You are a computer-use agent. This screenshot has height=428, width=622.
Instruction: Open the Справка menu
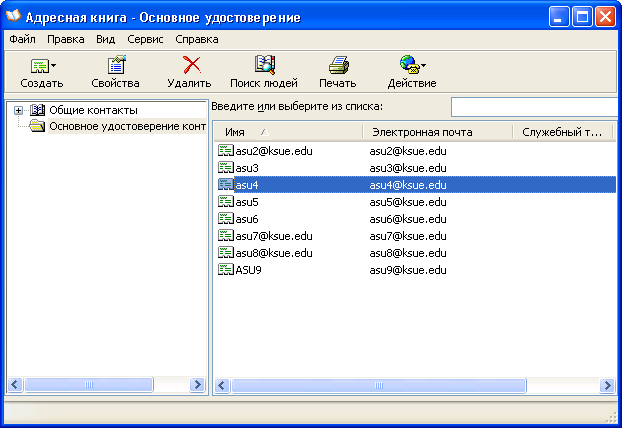197,39
